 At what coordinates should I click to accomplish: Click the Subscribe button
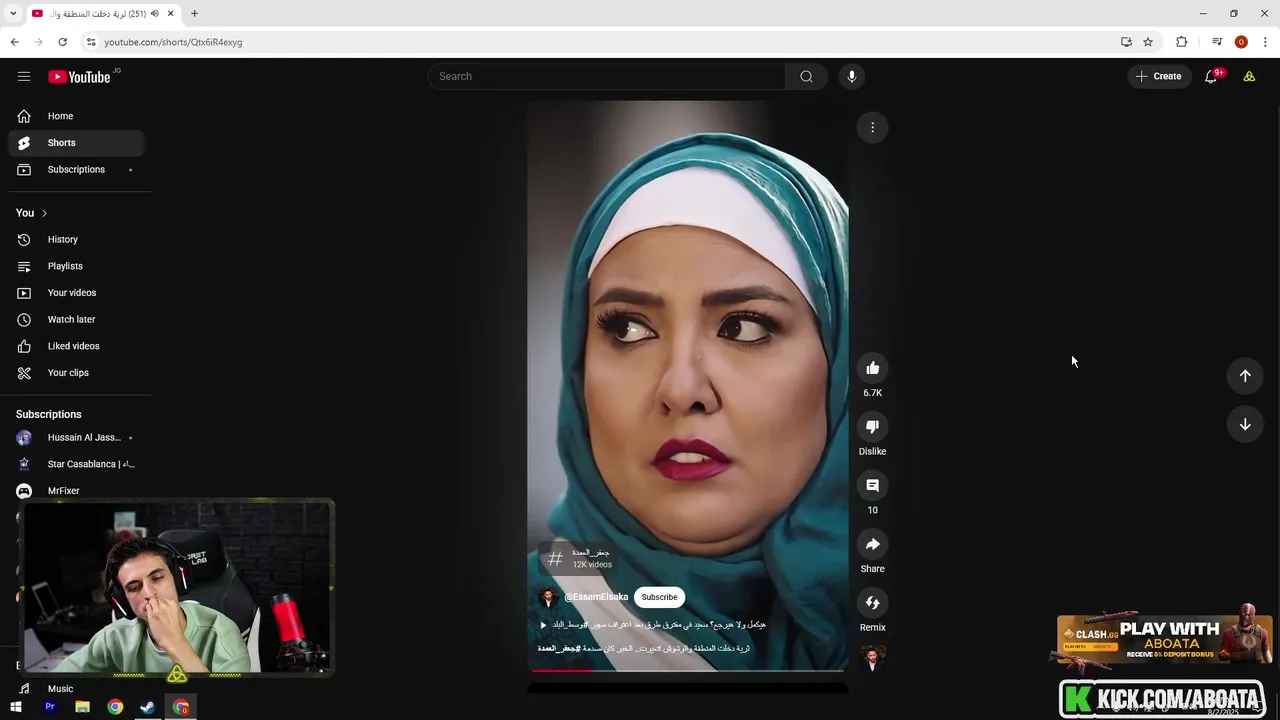pyautogui.click(x=659, y=597)
